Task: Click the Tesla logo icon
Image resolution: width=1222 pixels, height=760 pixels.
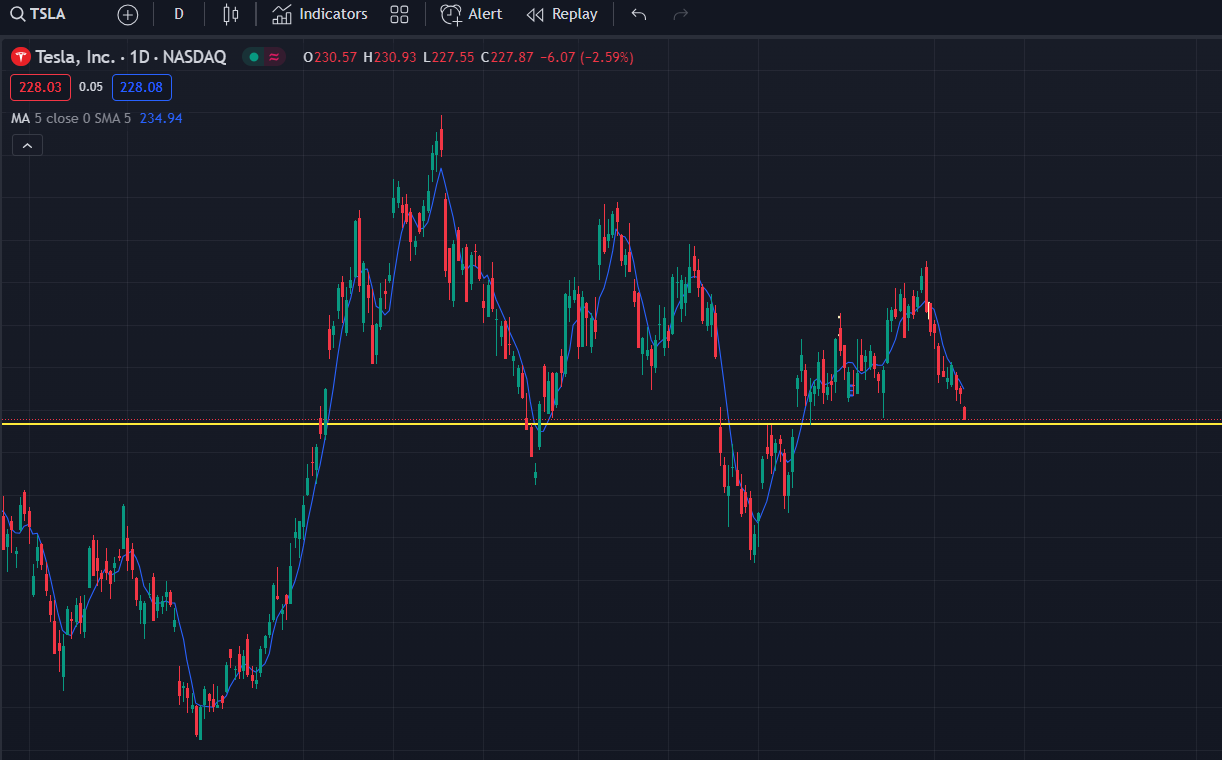Action: [x=20, y=57]
